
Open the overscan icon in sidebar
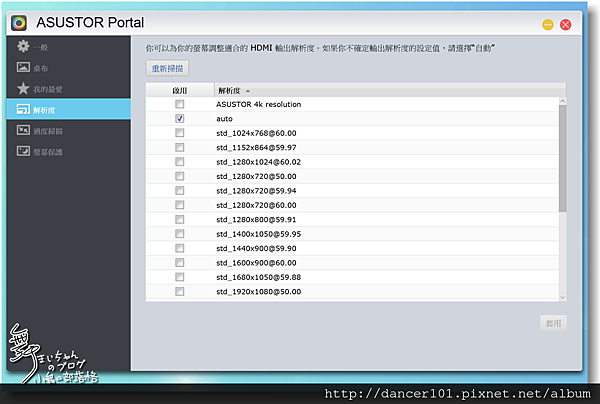pos(23,130)
